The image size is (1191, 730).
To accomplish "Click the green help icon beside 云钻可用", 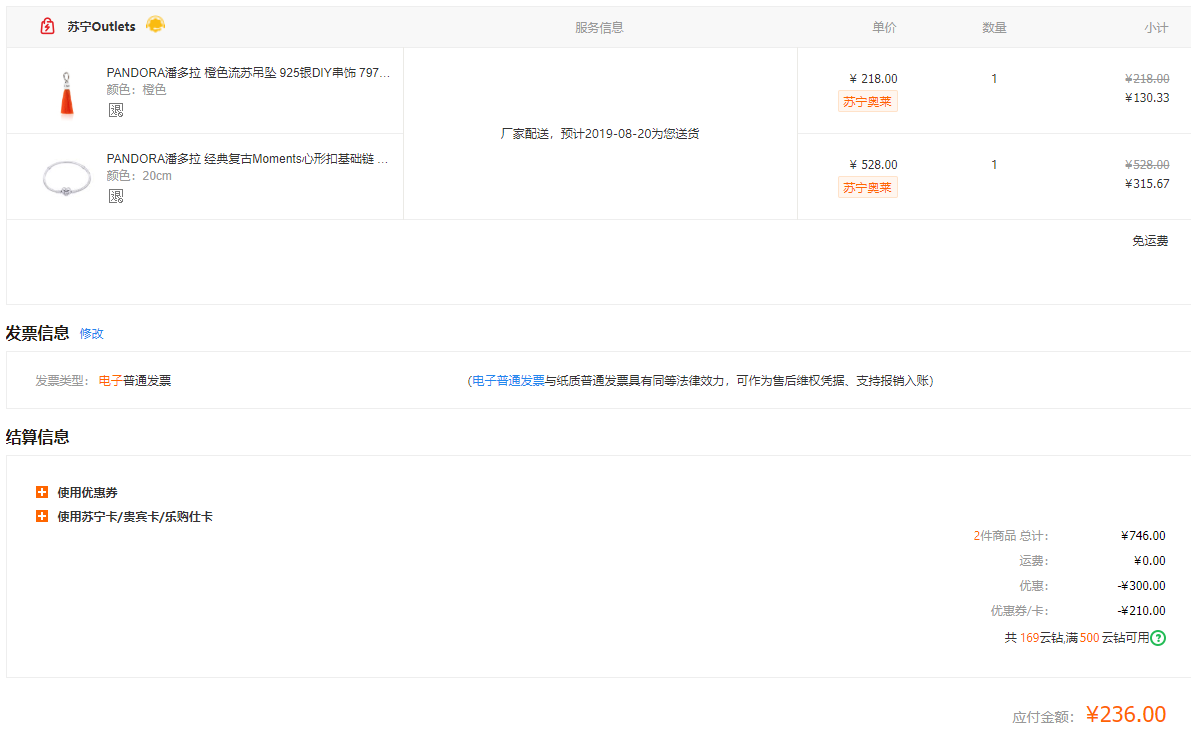I will point(1158,638).
